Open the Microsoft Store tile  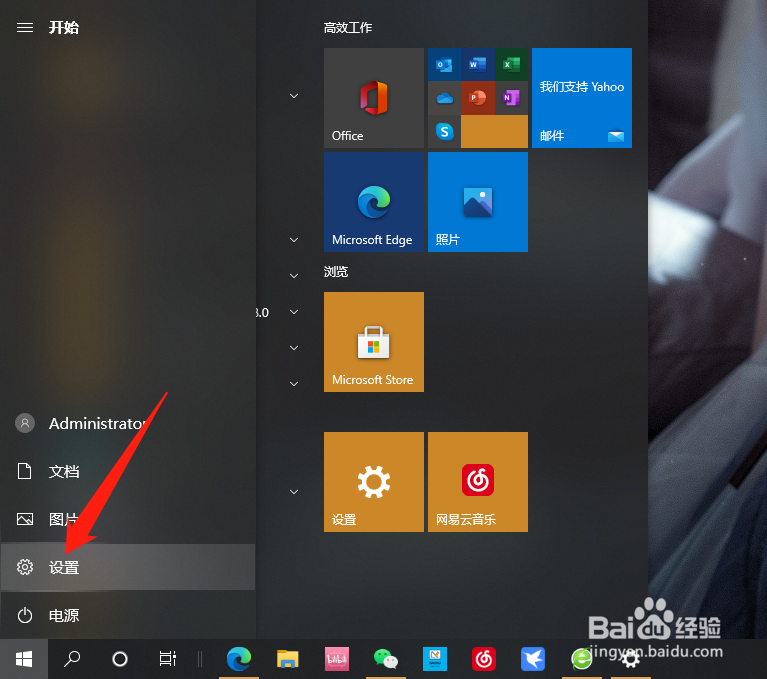(374, 342)
